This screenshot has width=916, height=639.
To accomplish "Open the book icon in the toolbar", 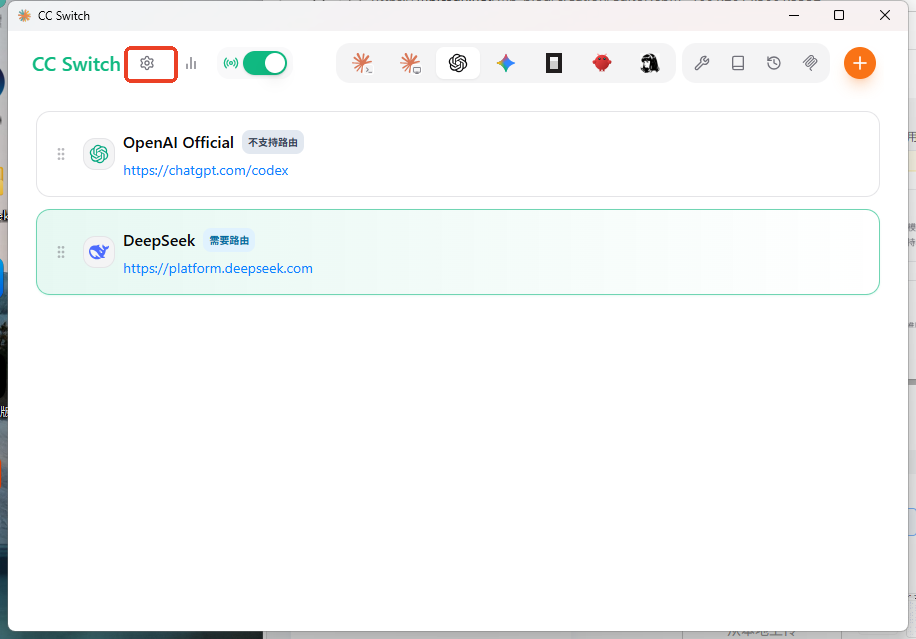I will (738, 63).
